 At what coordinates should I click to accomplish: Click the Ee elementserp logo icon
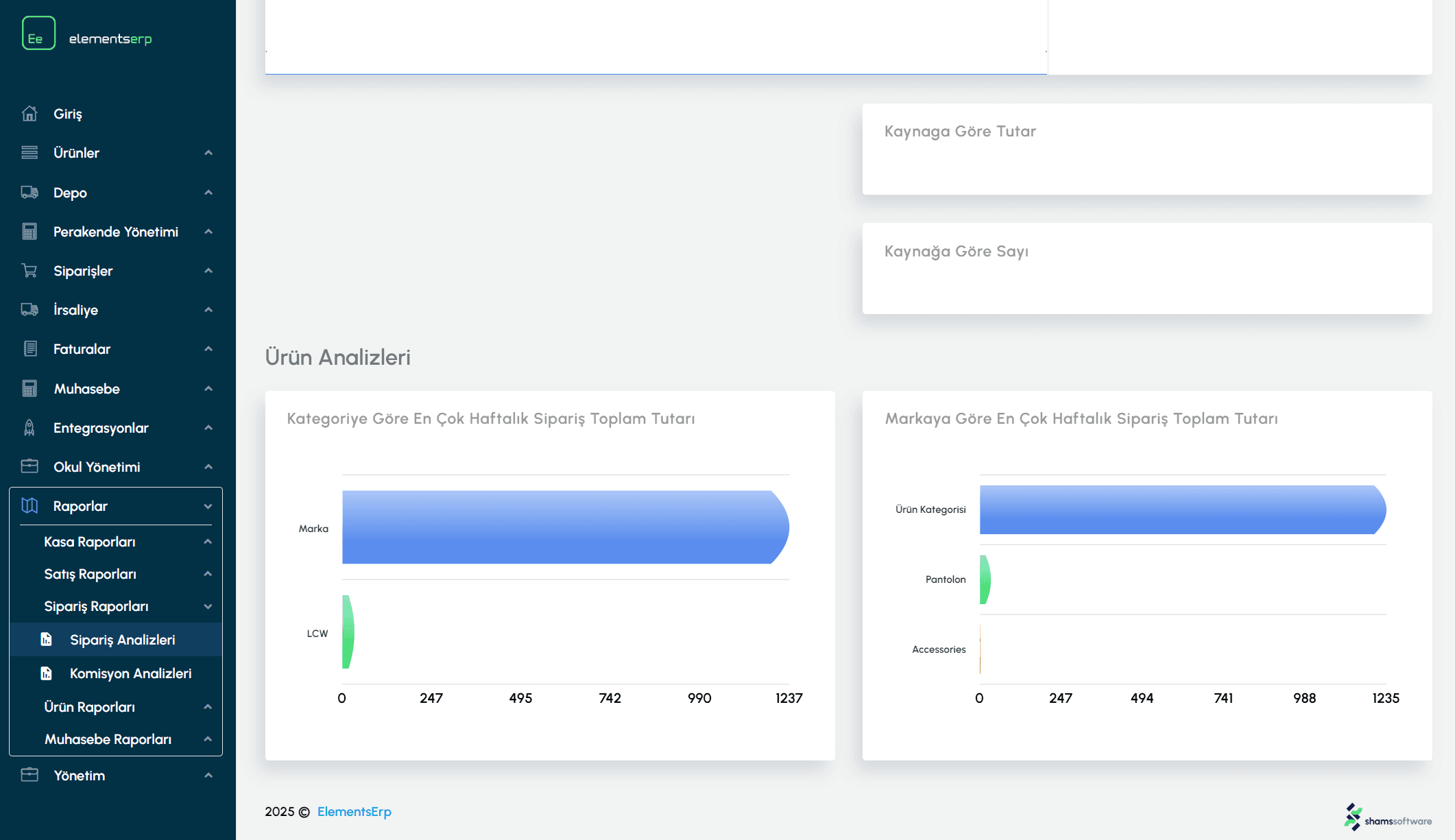coord(38,34)
